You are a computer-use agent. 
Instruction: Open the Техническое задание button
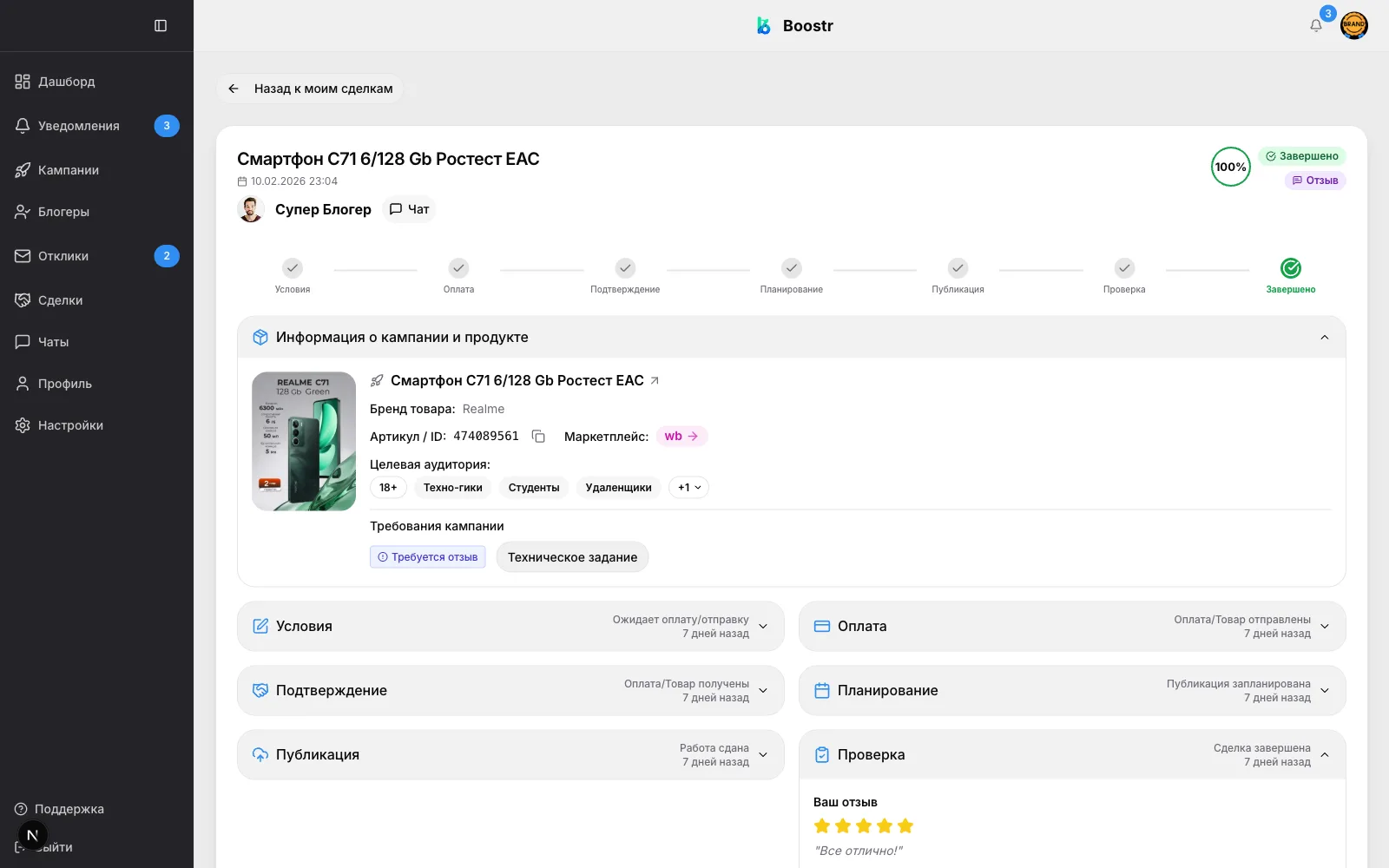(572, 557)
